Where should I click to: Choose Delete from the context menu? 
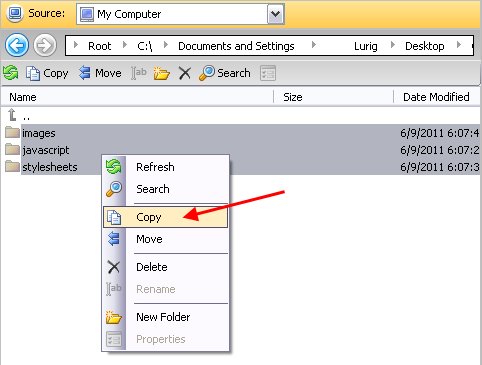166,267
